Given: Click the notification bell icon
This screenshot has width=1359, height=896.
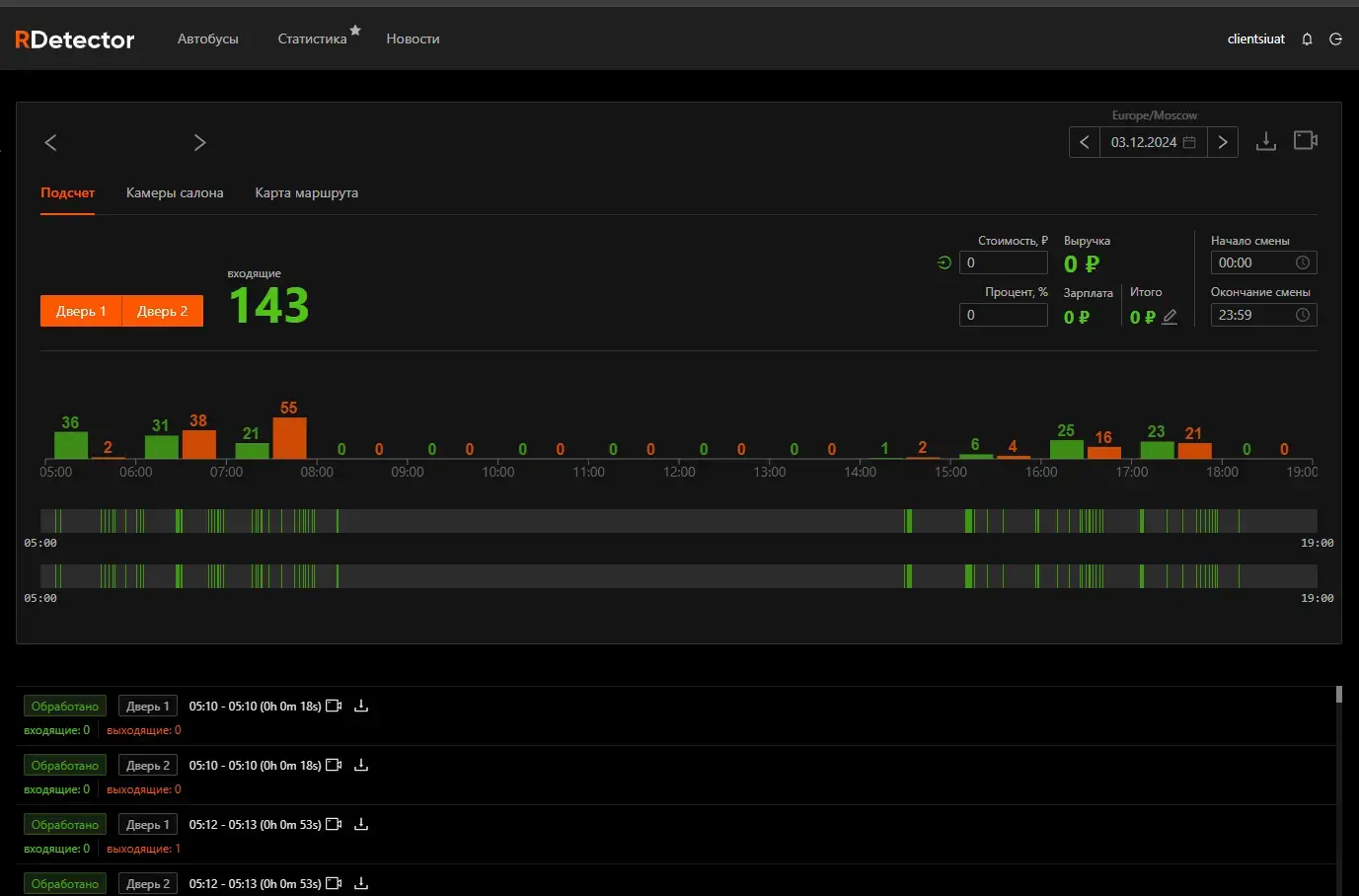Looking at the screenshot, I should click(x=1307, y=39).
